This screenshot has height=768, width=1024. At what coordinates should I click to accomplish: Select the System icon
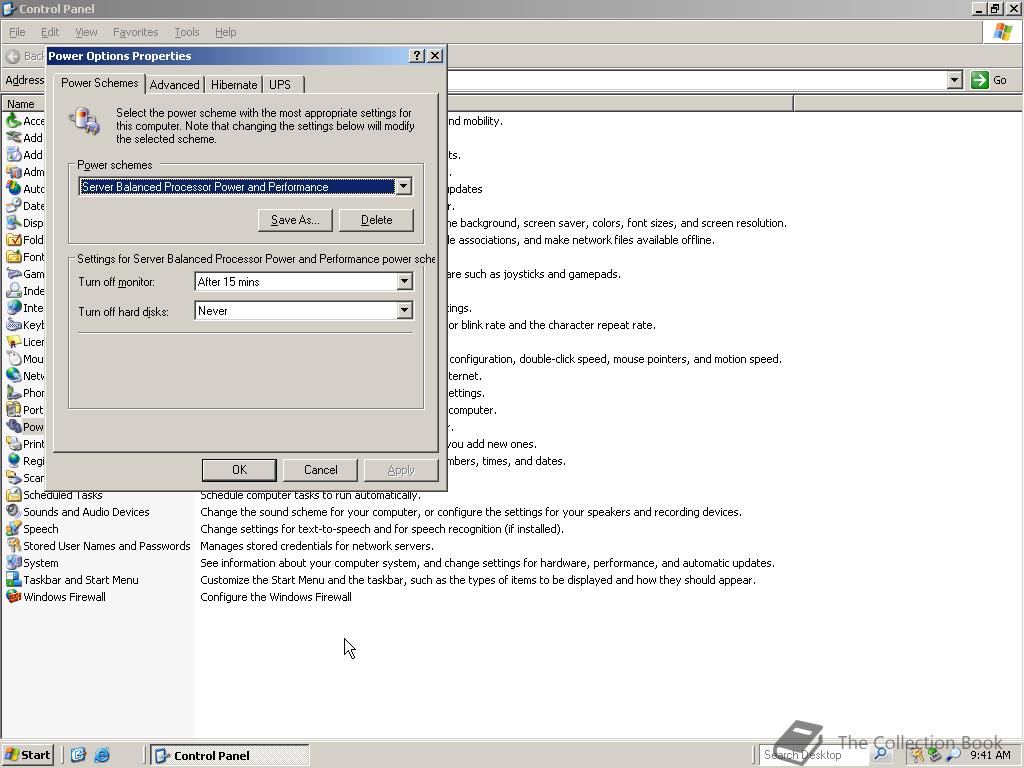coord(14,562)
